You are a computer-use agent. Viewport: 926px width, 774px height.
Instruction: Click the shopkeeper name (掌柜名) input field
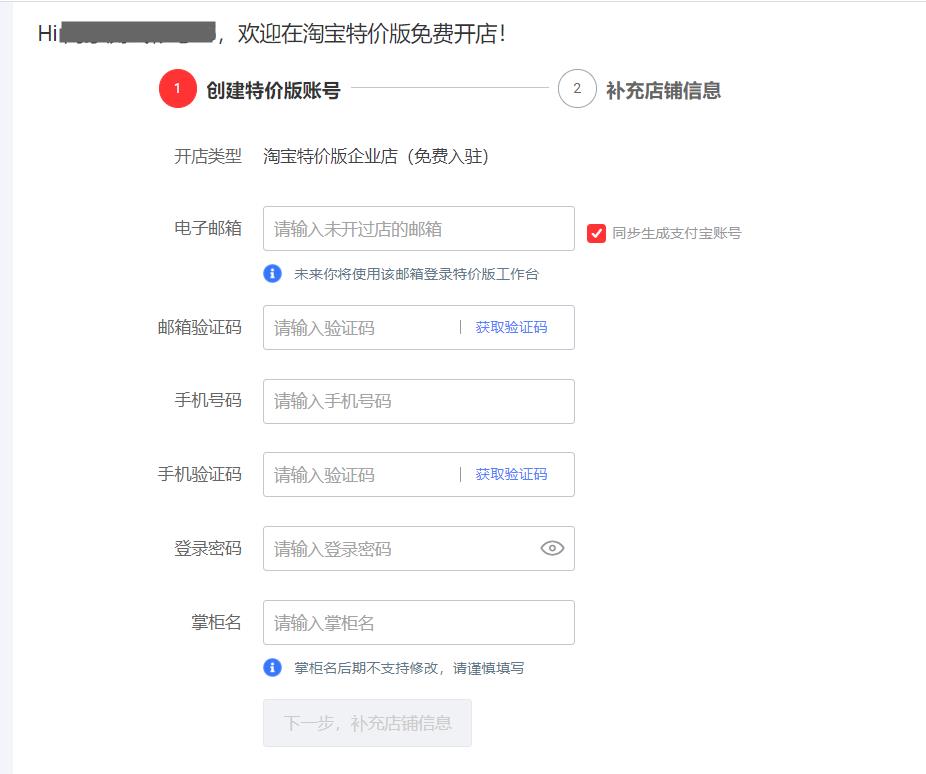(419, 622)
